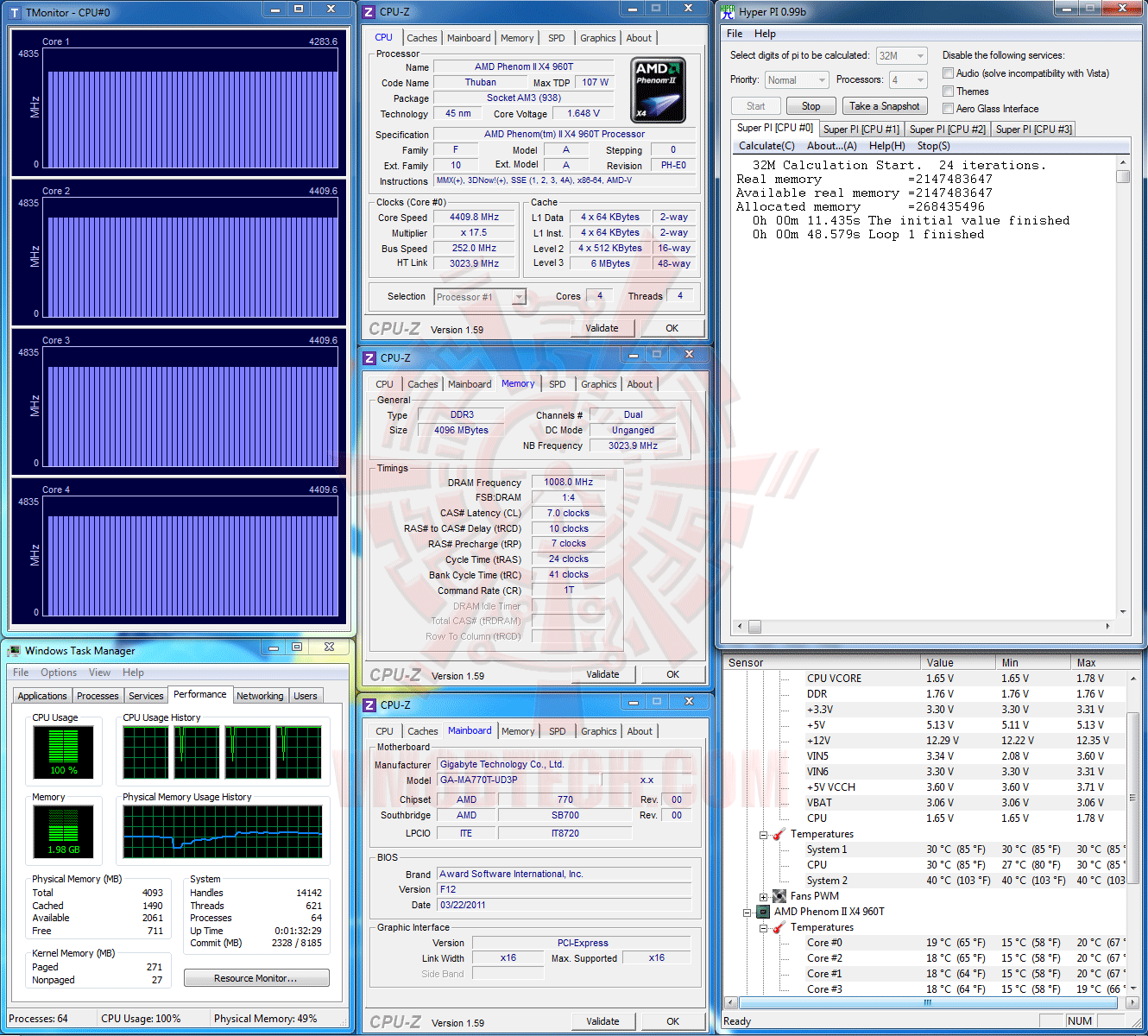Click the AMD Phenom II logo in CPU-Z
Screen dimensions: 1148x1036
point(659,90)
